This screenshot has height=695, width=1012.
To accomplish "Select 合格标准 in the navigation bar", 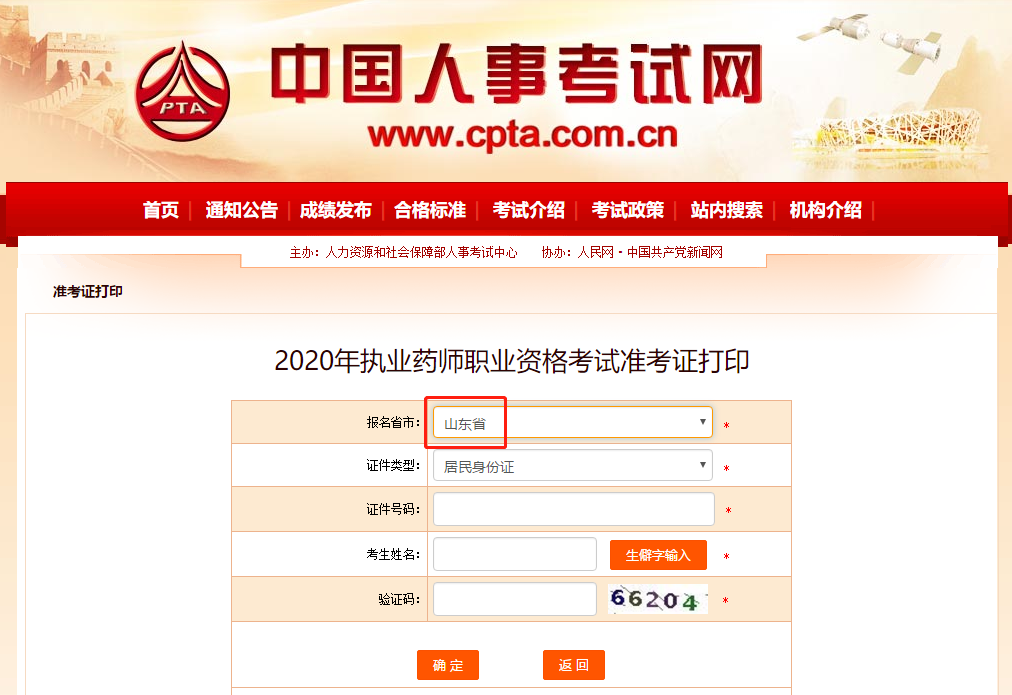I will pyautogui.click(x=430, y=210).
